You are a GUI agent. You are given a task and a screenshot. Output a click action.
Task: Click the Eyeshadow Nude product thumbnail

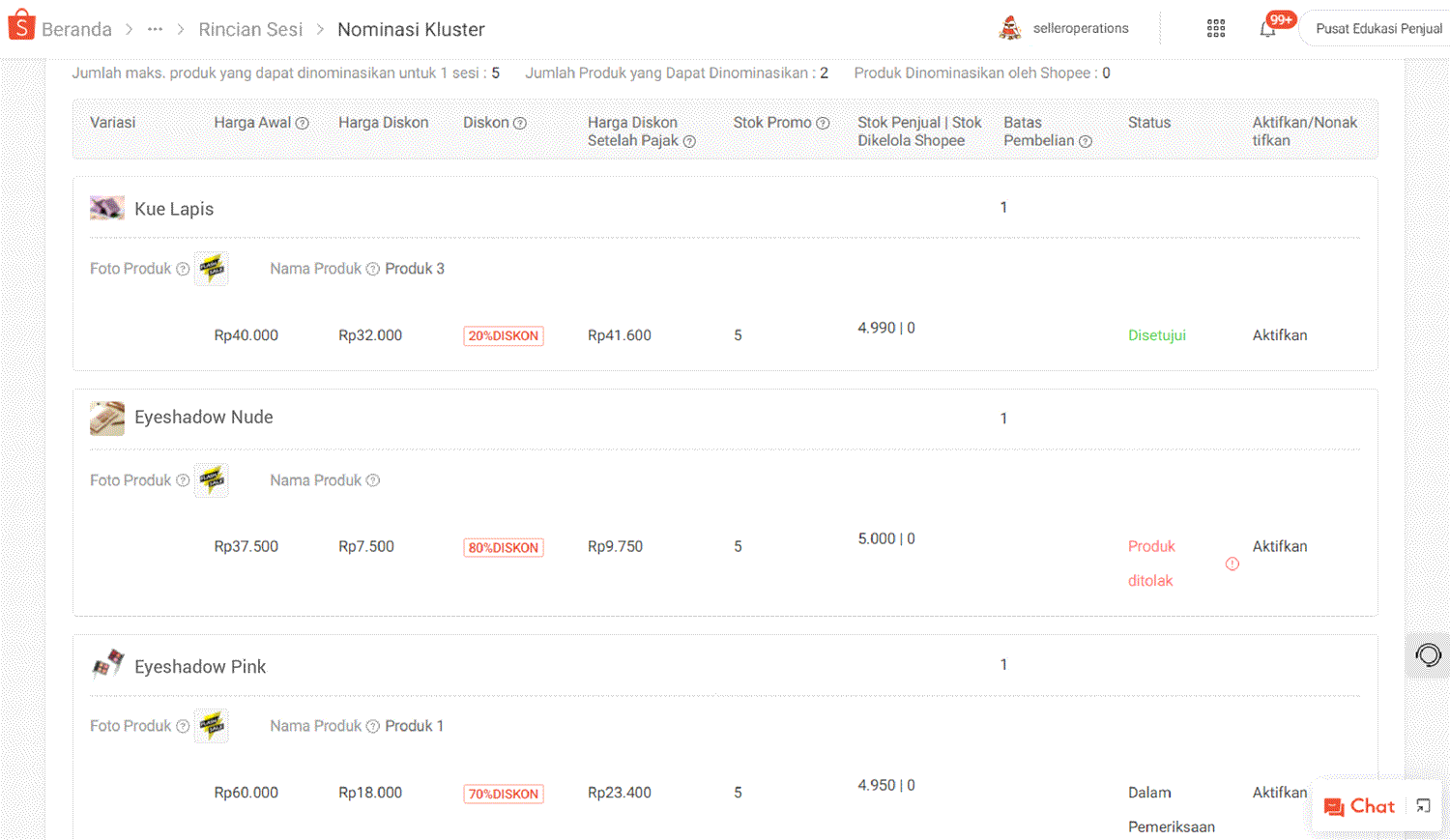coord(107,418)
